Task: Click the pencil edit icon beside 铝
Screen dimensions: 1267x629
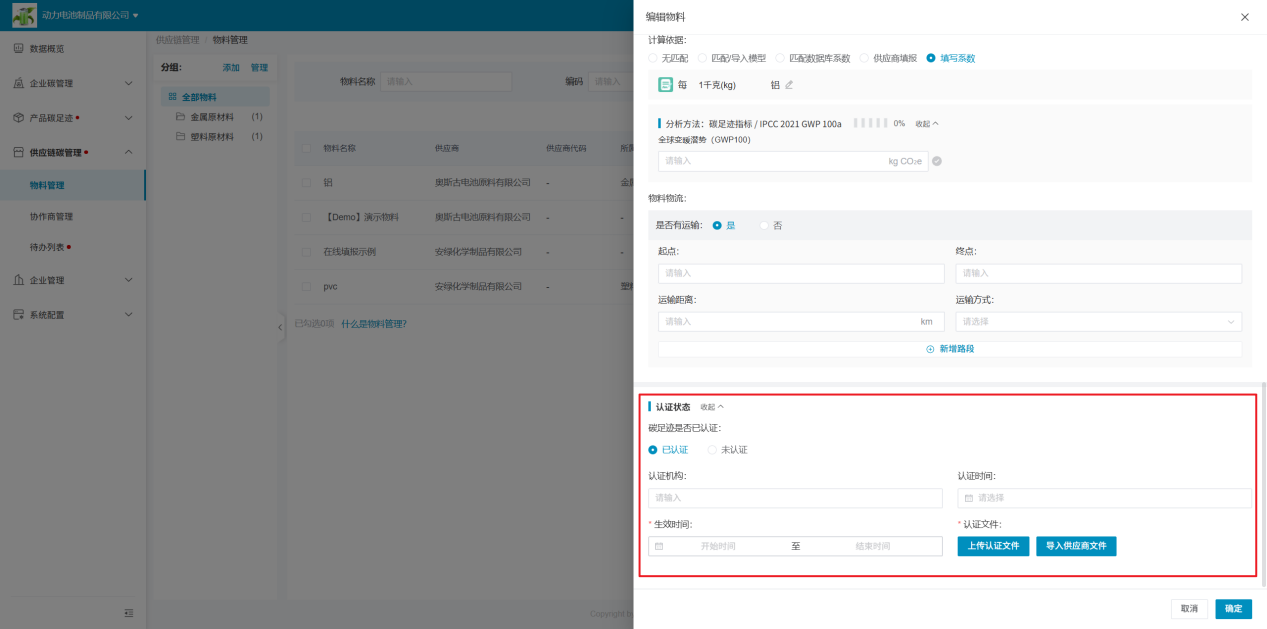Action: (x=789, y=85)
